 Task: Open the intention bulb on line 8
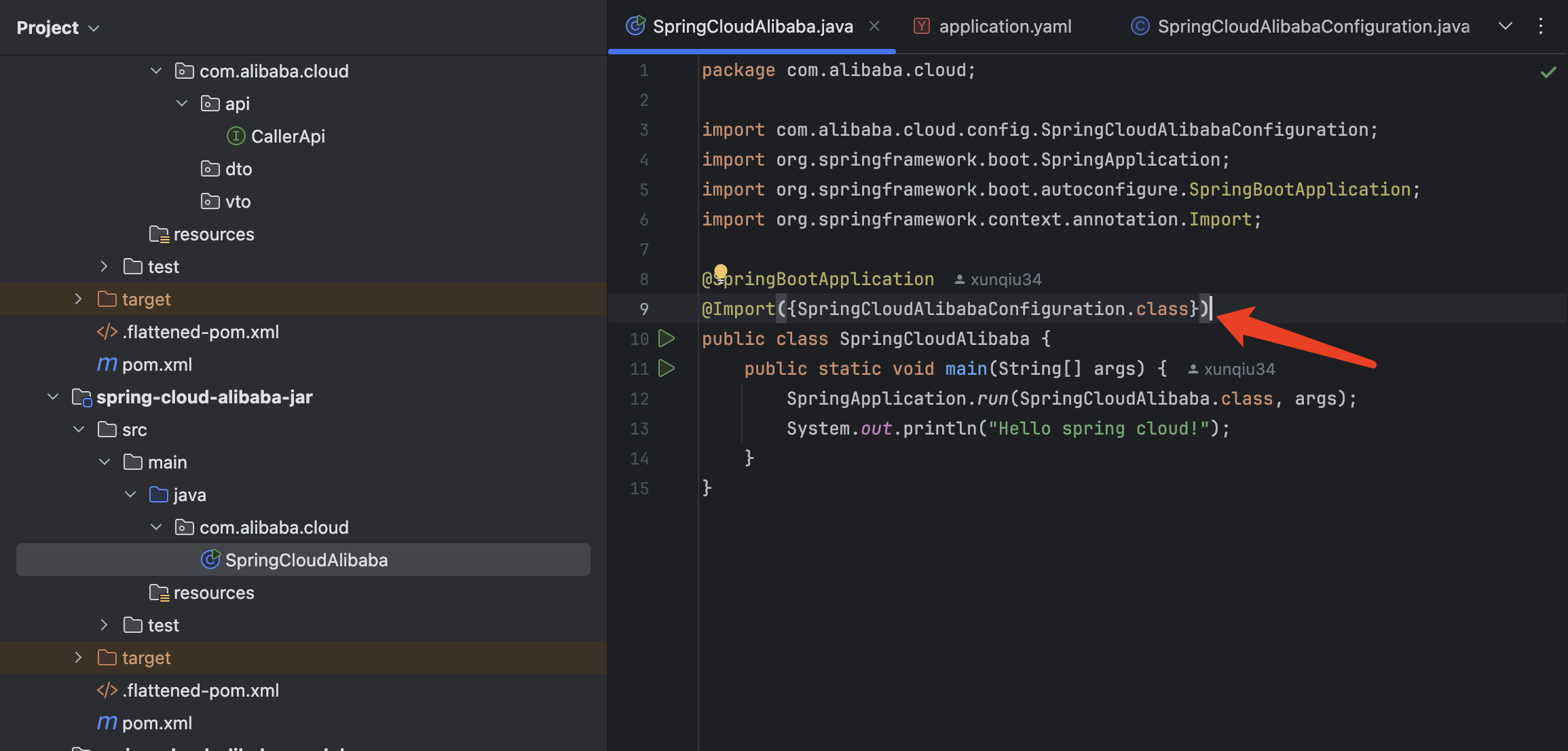[x=721, y=270]
